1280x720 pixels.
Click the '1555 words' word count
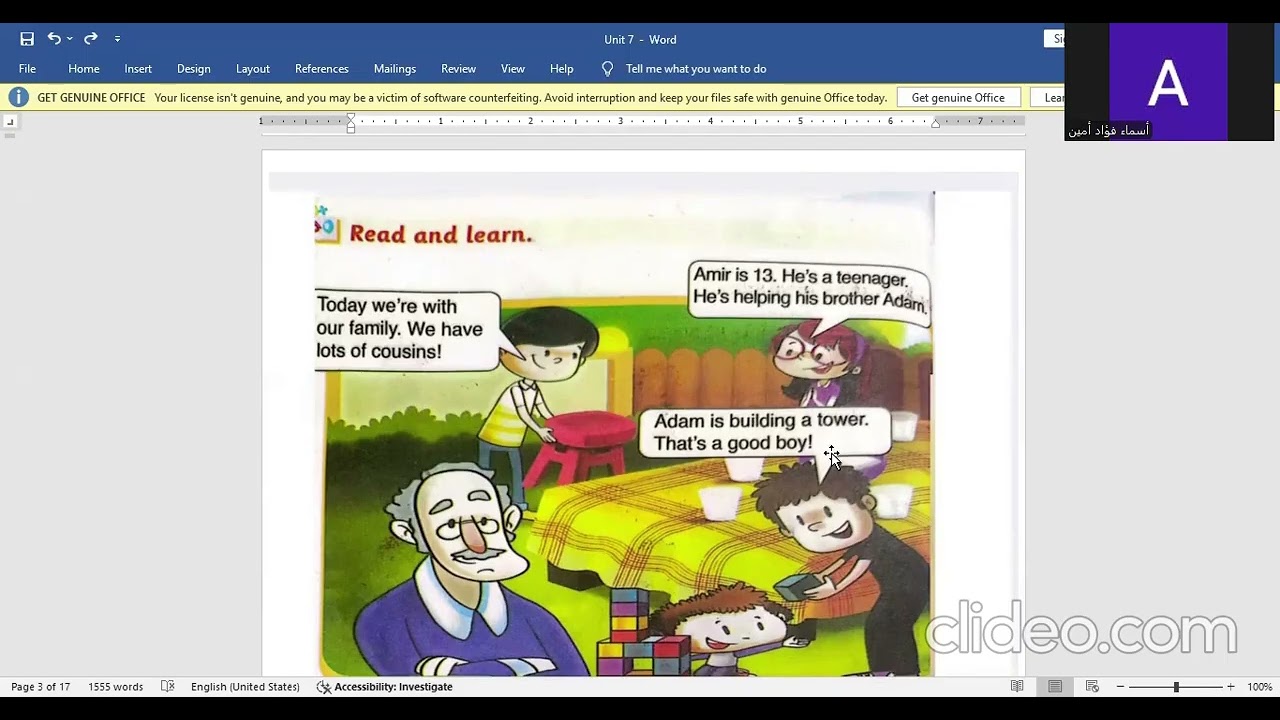(x=115, y=687)
